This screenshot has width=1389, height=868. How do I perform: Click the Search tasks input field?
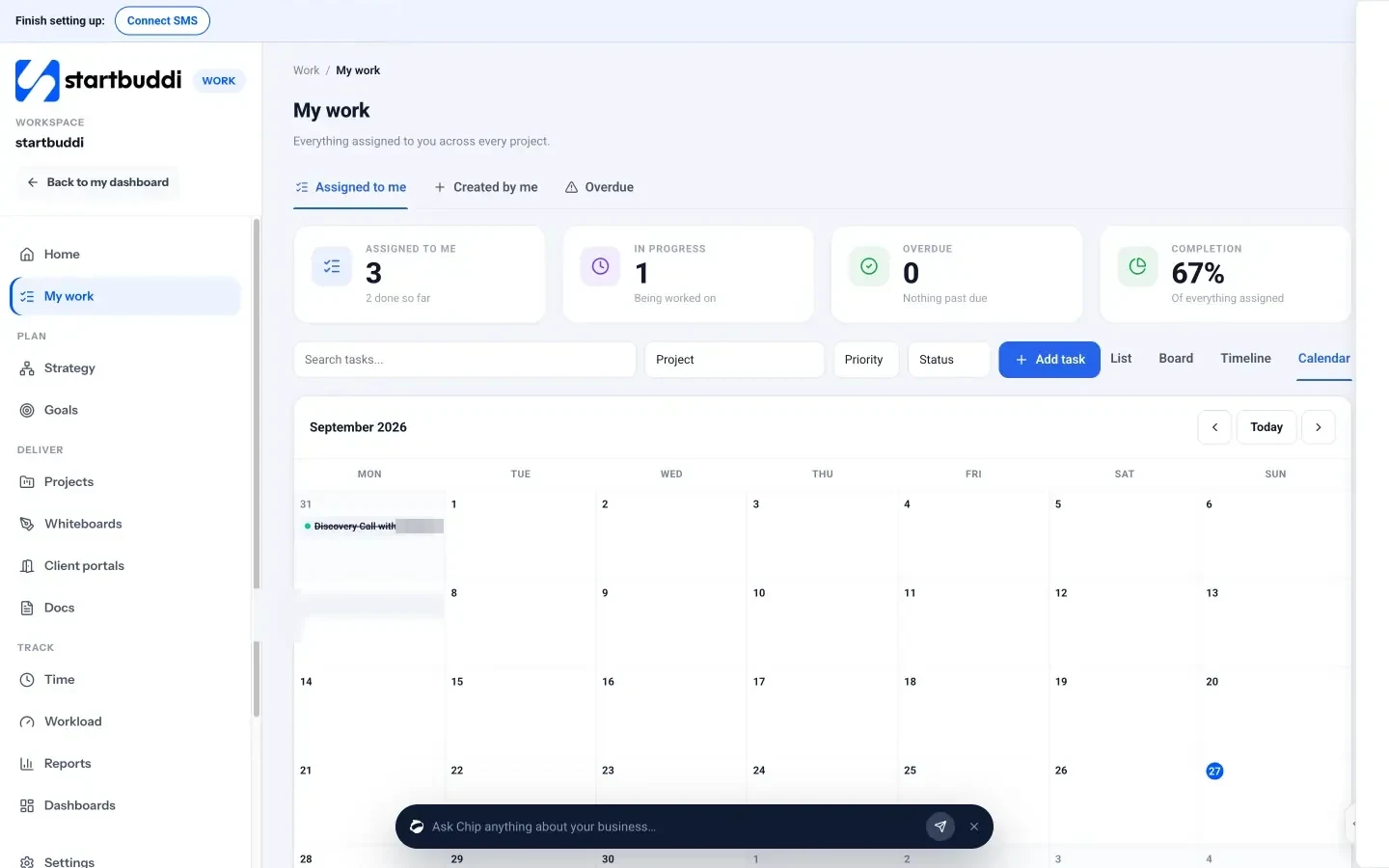[x=465, y=360]
